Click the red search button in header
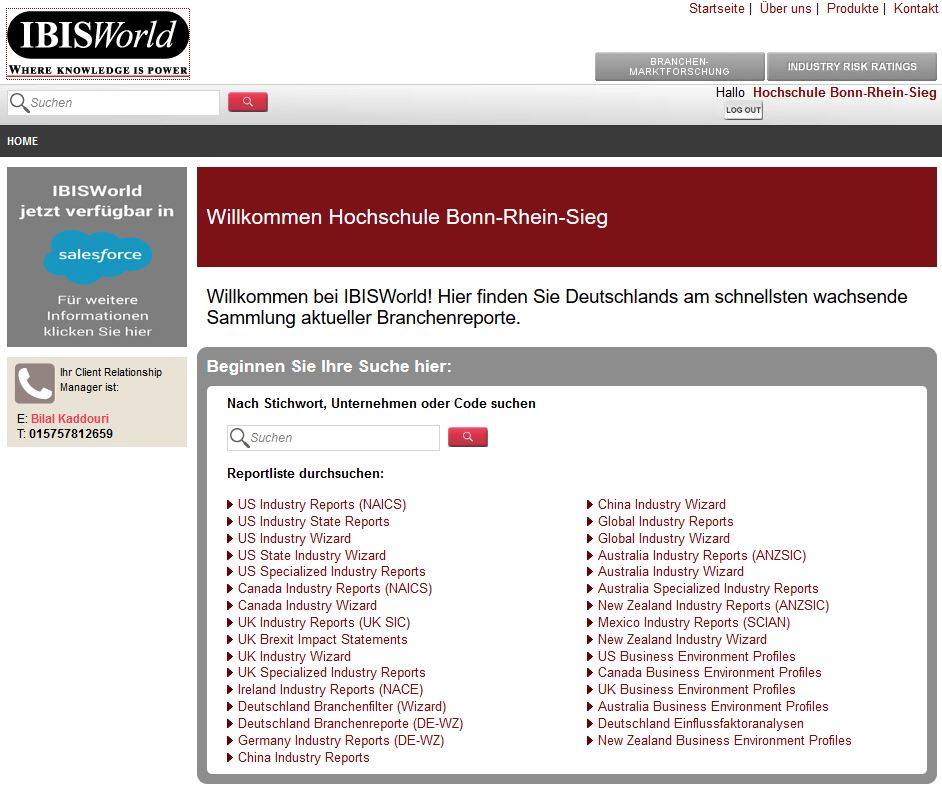942x793 pixels. pos(248,102)
